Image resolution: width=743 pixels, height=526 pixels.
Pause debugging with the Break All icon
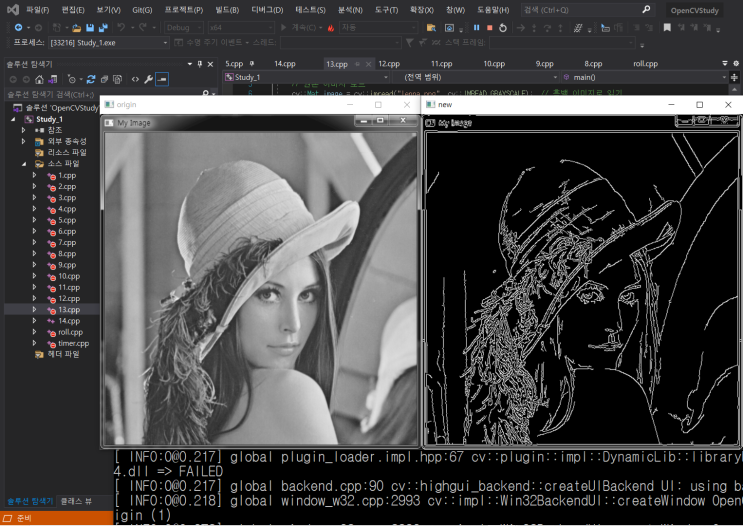477,27
